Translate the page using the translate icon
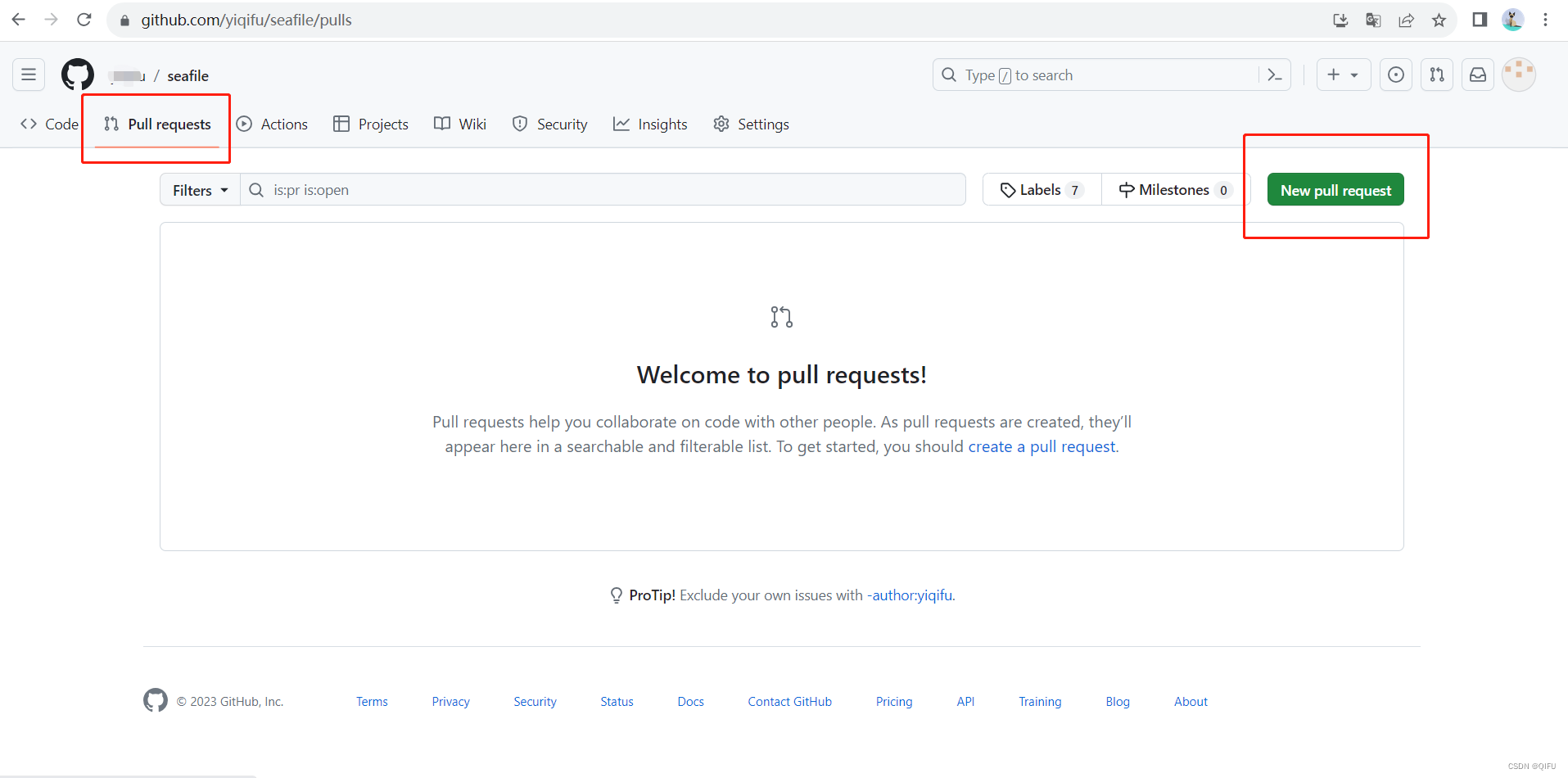The height and width of the screenshot is (778, 1568). point(1373,20)
